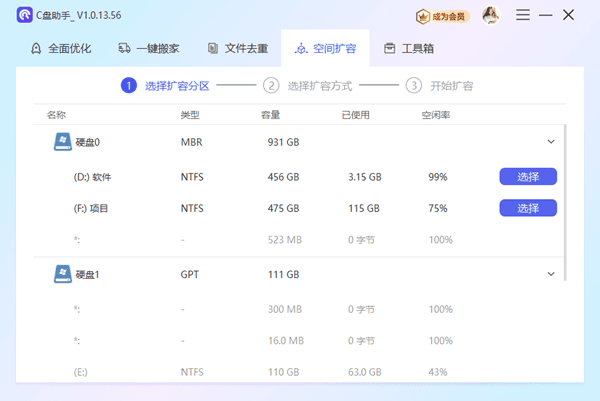
Task: Click the 硬盘0 disk icon
Action: [62, 142]
